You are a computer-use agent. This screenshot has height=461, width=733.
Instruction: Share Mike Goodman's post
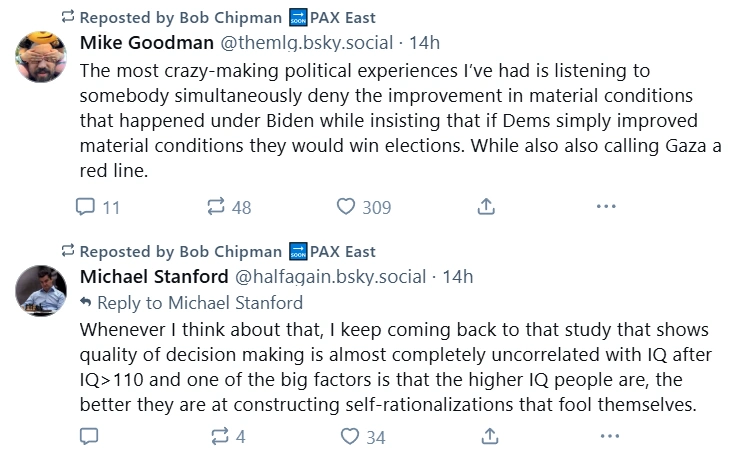point(486,206)
